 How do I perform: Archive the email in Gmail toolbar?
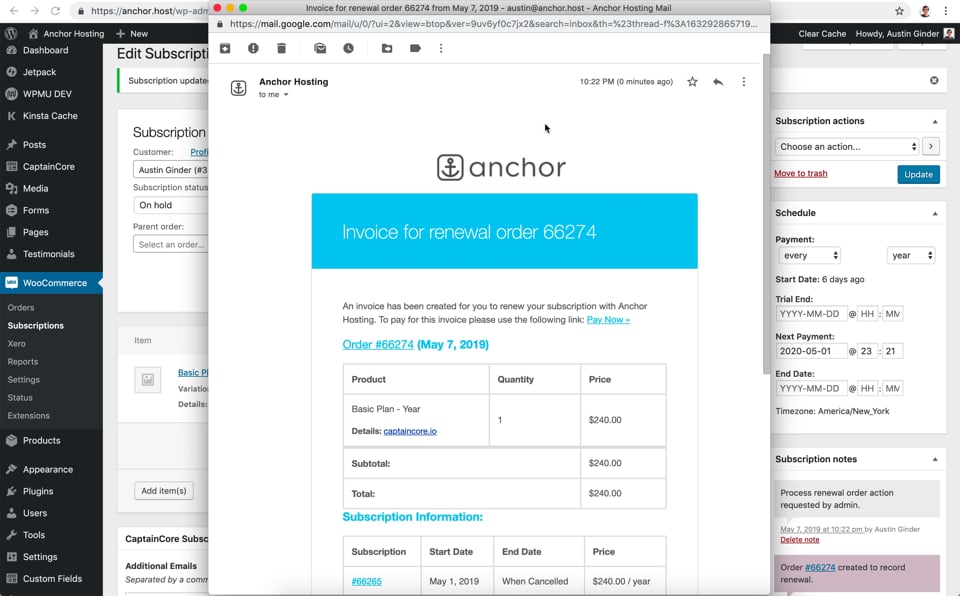click(x=225, y=48)
